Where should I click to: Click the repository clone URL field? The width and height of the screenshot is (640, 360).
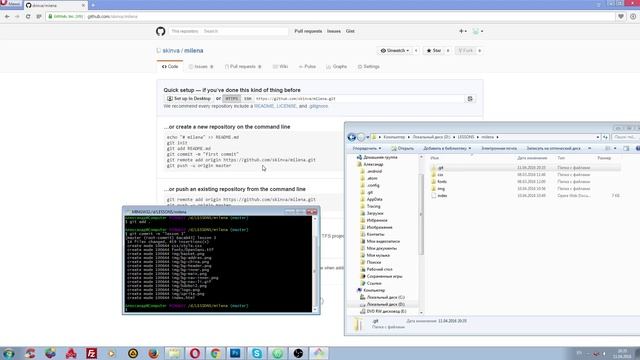coord(359,99)
